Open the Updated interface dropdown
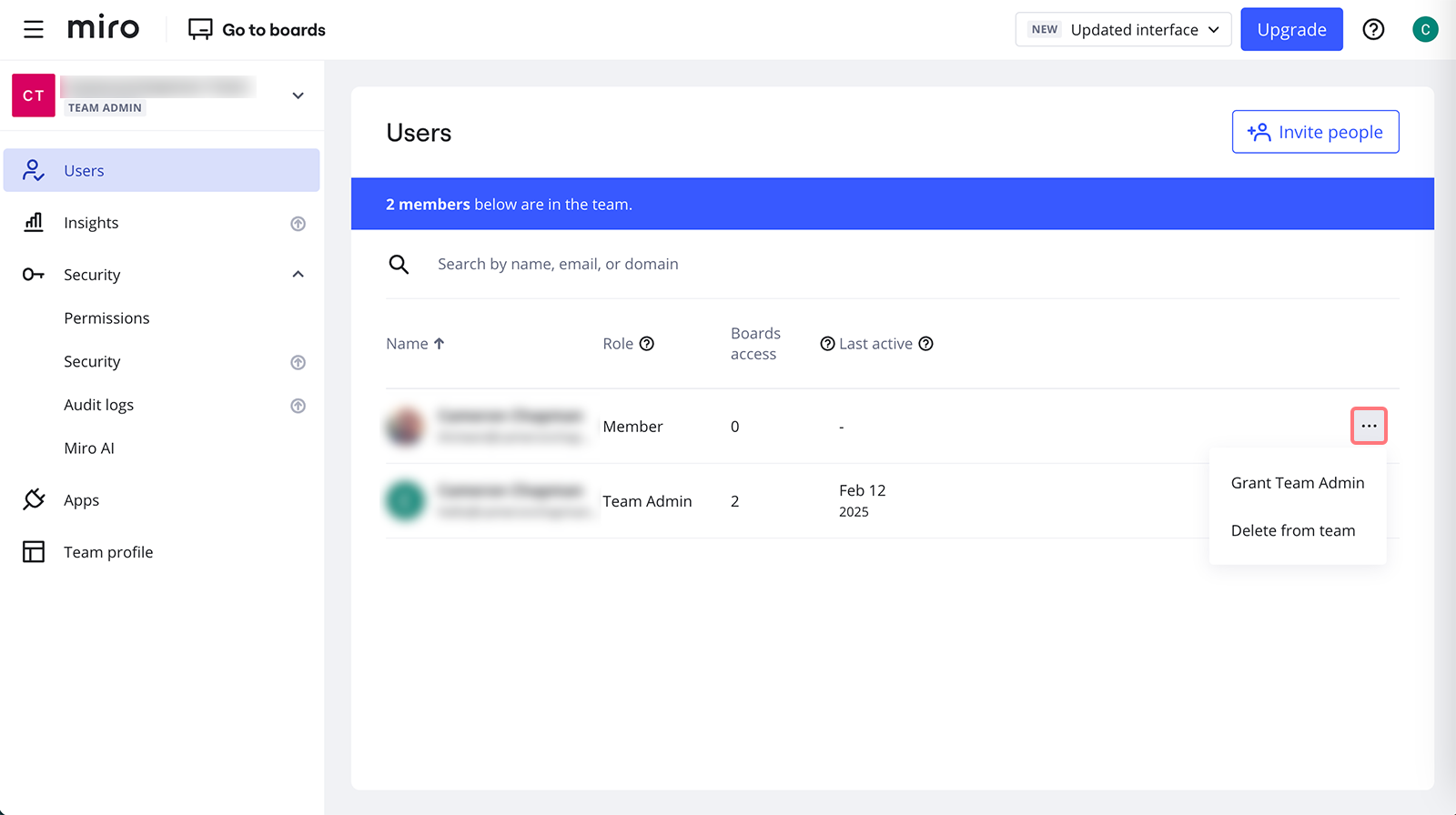Image resolution: width=1456 pixels, height=815 pixels. coord(1123,30)
